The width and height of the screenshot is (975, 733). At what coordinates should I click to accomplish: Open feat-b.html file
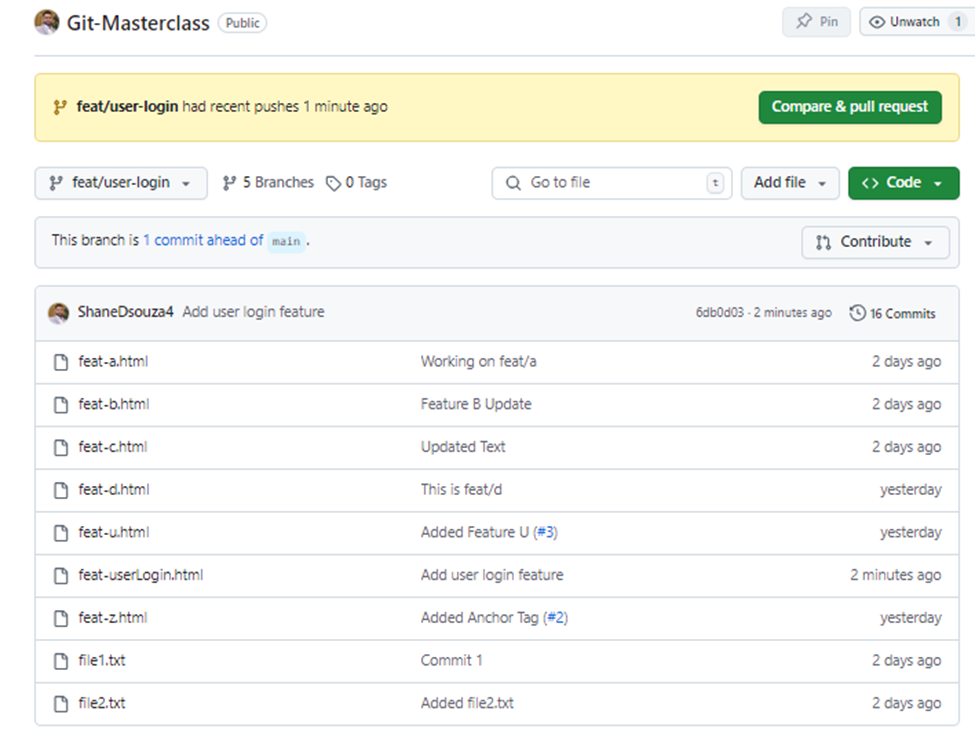tap(114, 404)
